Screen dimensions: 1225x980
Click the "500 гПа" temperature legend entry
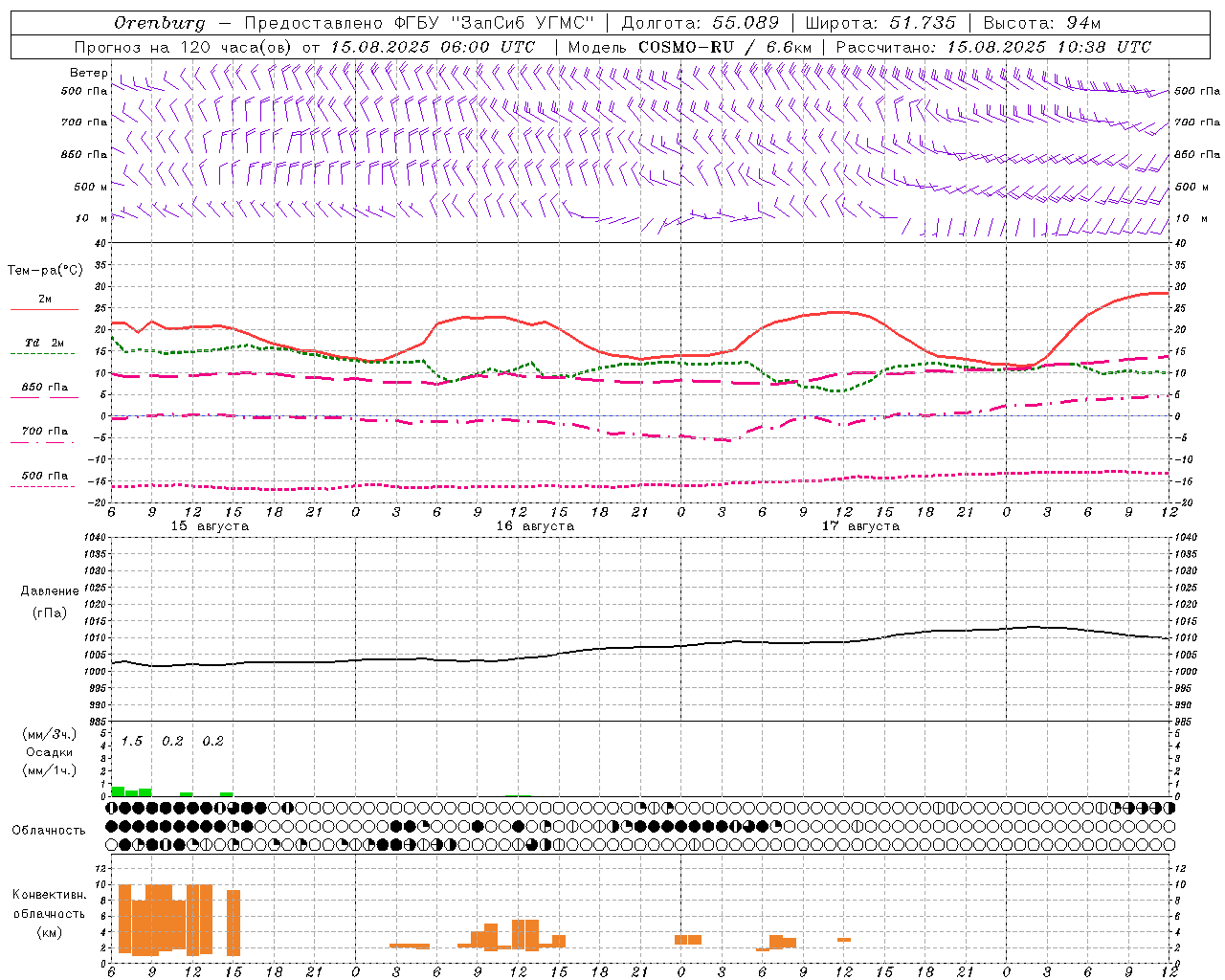[x=45, y=476]
